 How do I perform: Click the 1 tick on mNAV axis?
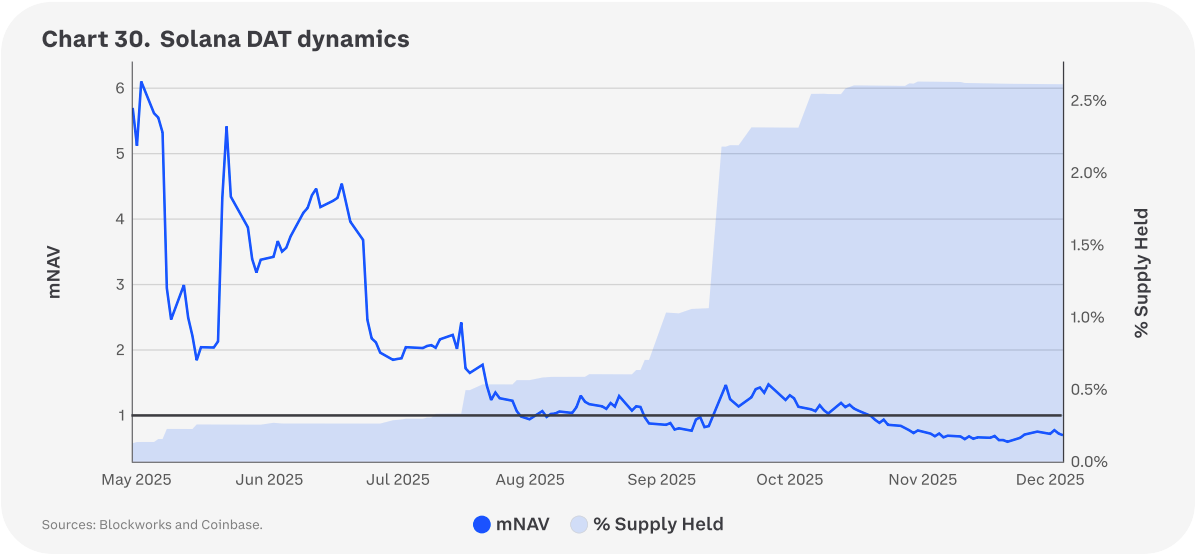coord(119,415)
